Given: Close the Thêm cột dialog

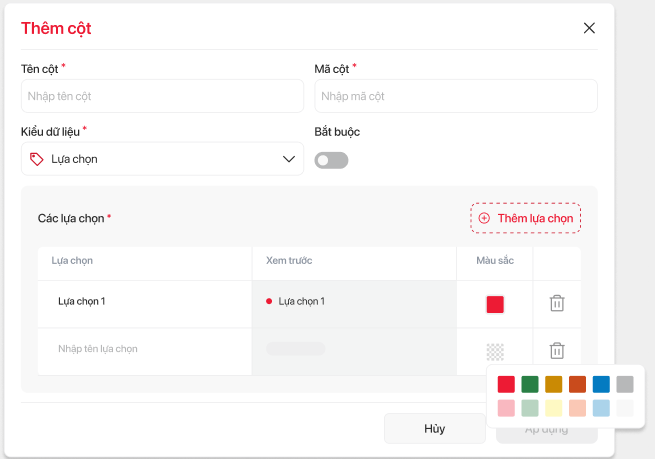Looking at the screenshot, I should click(589, 28).
